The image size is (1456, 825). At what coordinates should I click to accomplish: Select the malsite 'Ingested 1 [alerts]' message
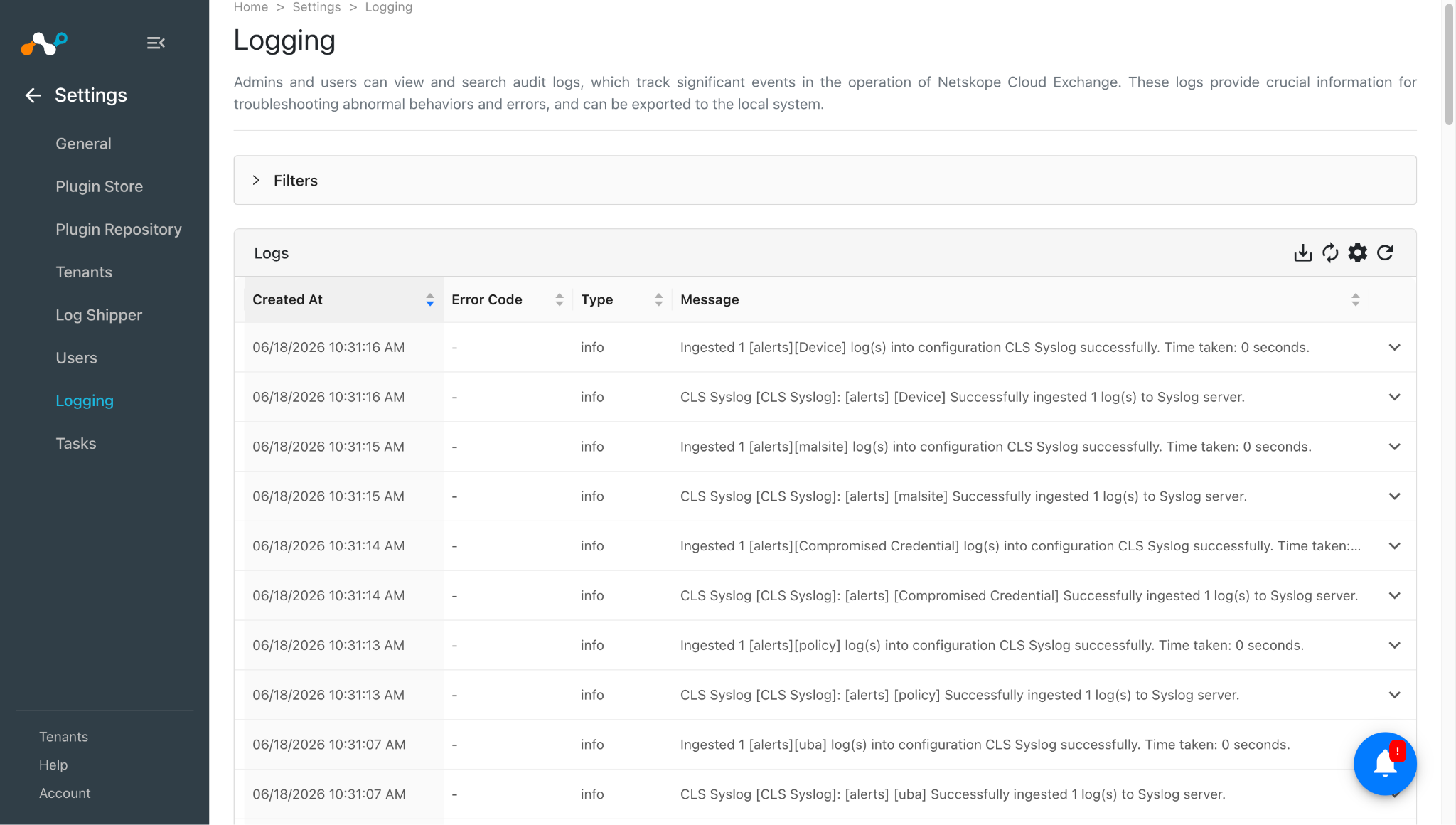pos(996,447)
